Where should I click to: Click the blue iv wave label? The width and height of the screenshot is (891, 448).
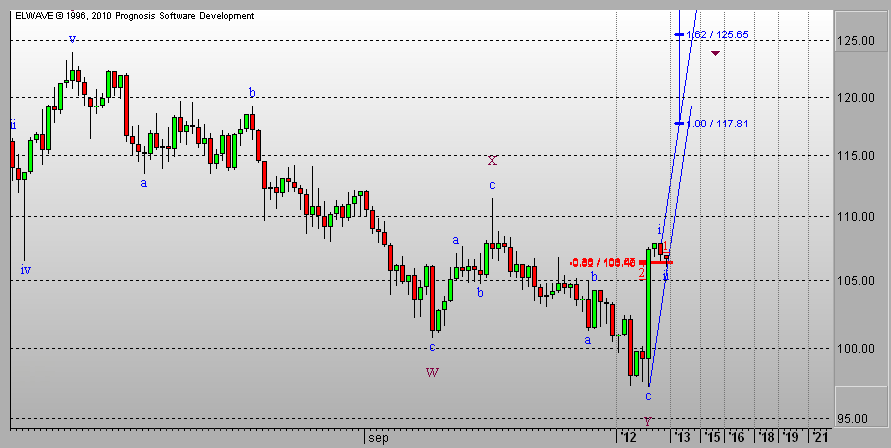pyautogui.click(x=25, y=269)
